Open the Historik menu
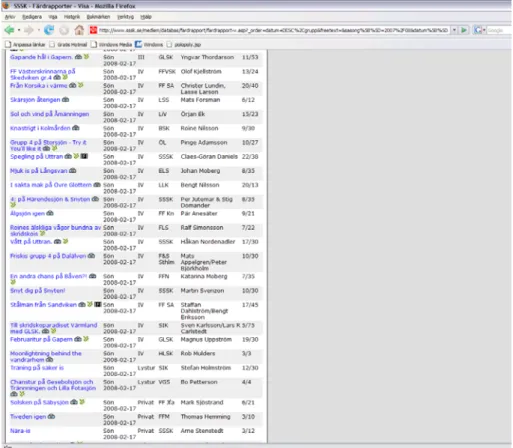The width and height of the screenshot is (513, 448). coord(72,17)
